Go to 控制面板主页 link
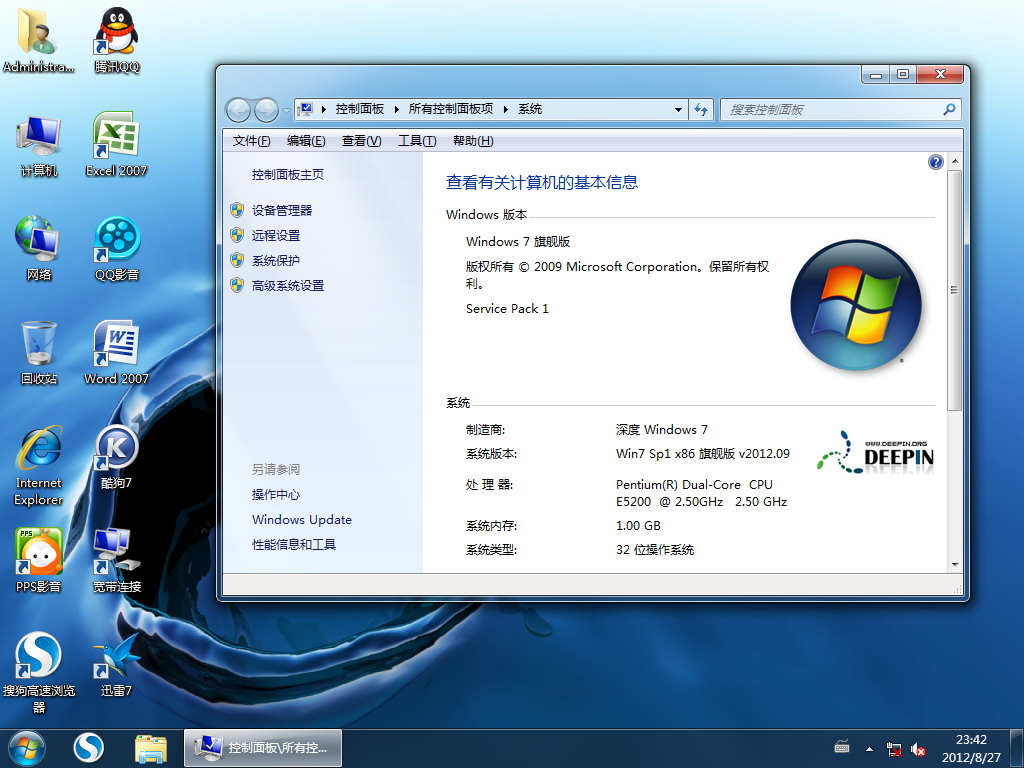Viewport: 1024px width, 768px height. click(x=288, y=174)
